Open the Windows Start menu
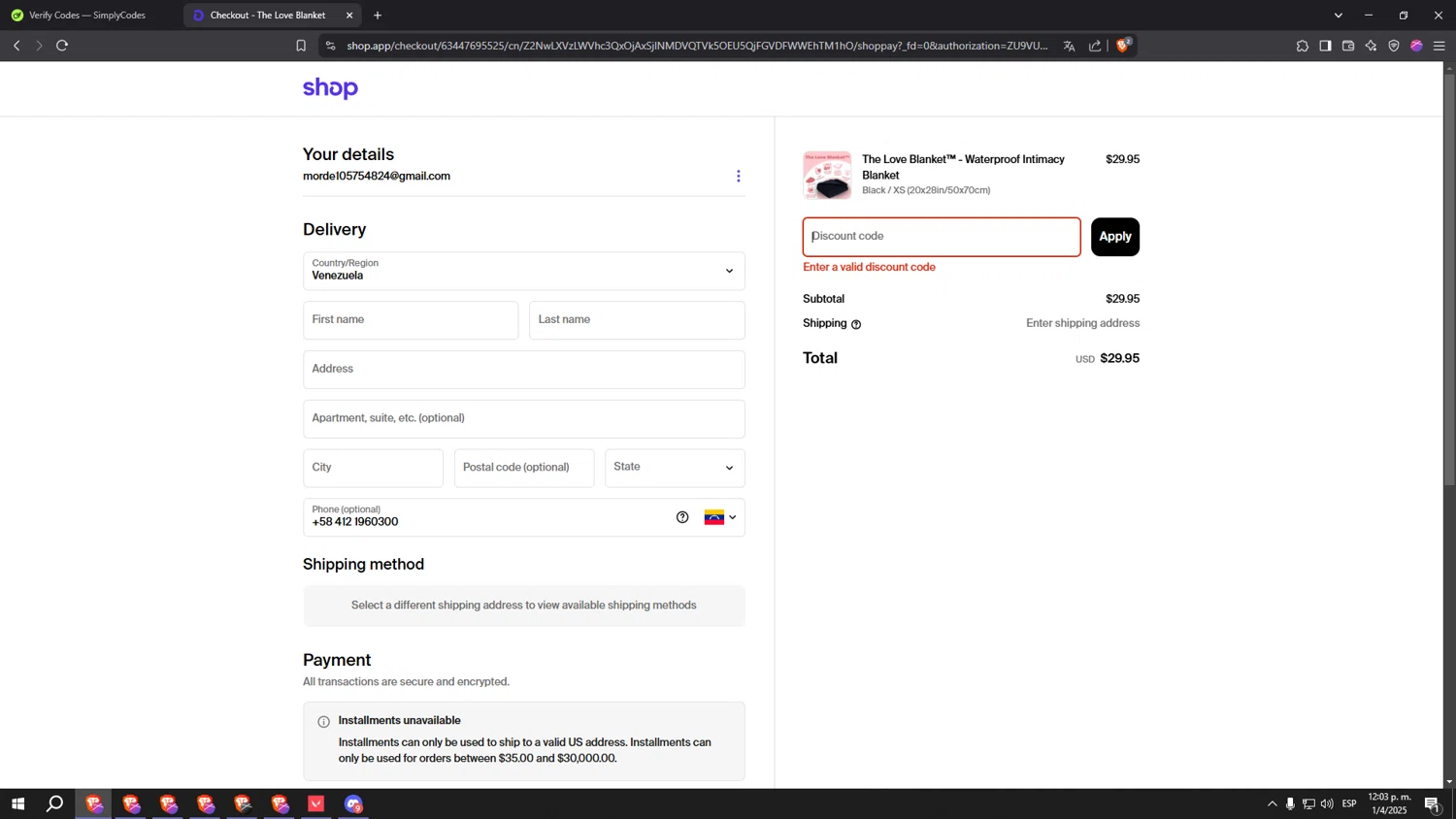The width and height of the screenshot is (1456, 819). (x=17, y=803)
